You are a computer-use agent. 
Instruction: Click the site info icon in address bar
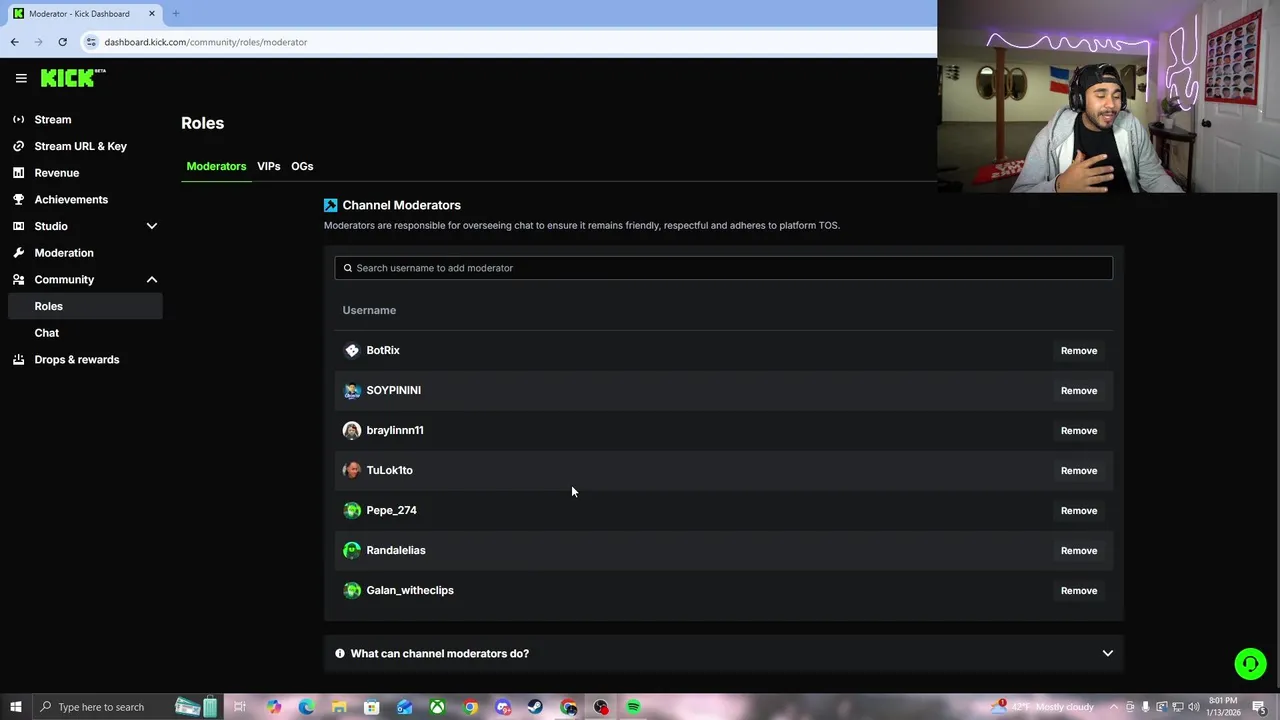pos(91,42)
